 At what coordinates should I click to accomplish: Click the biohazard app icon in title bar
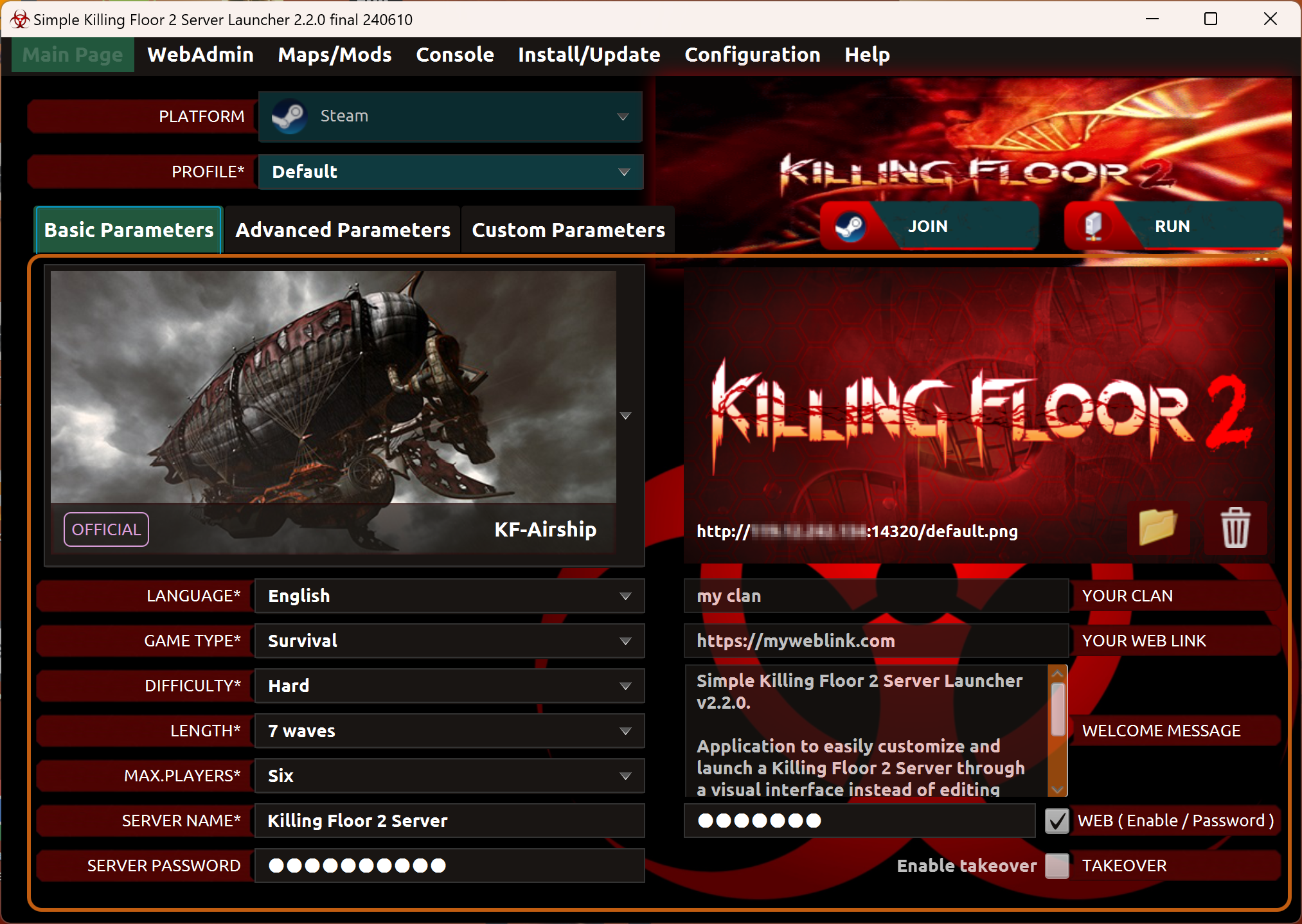pos(20,19)
